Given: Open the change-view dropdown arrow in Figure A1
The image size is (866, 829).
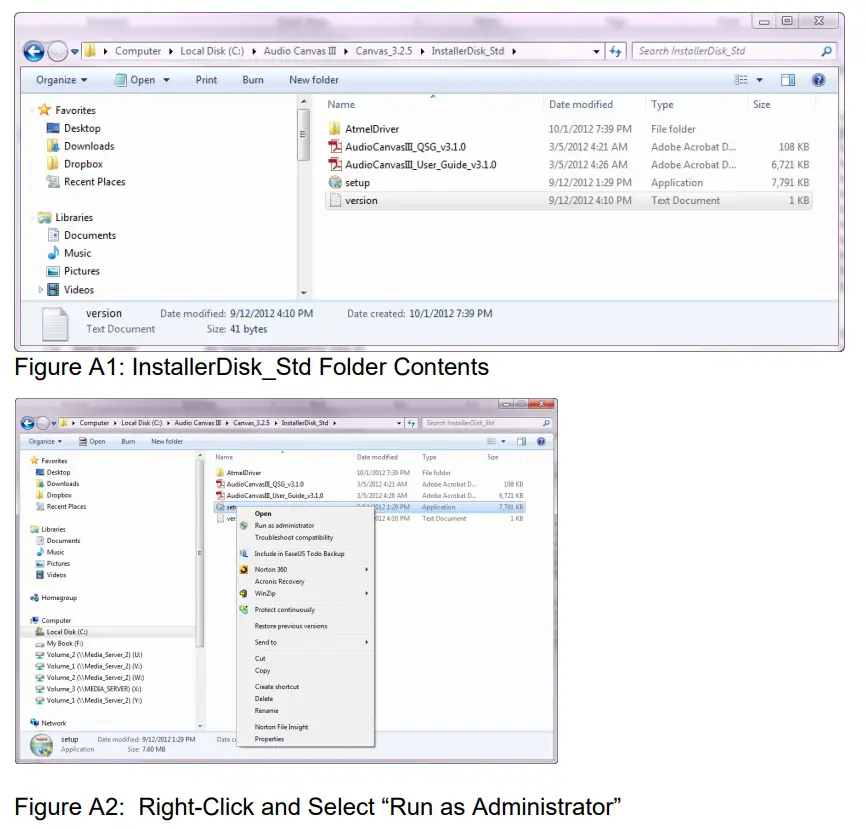Looking at the screenshot, I should [x=759, y=80].
